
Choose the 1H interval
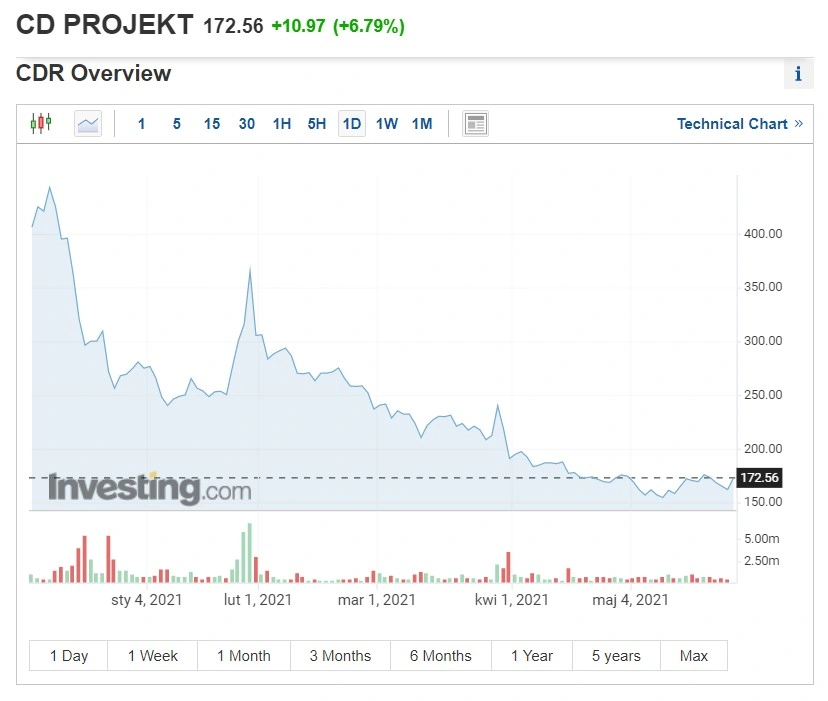tap(282, 124)
